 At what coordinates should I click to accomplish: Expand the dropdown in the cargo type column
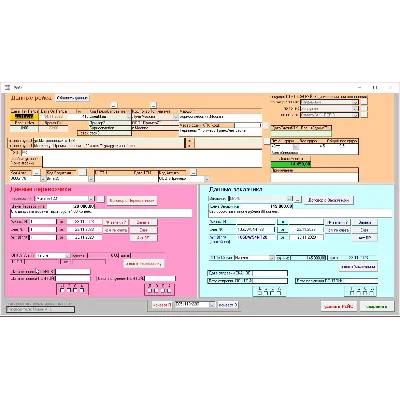pyautogui.click(x=128, y=117)
